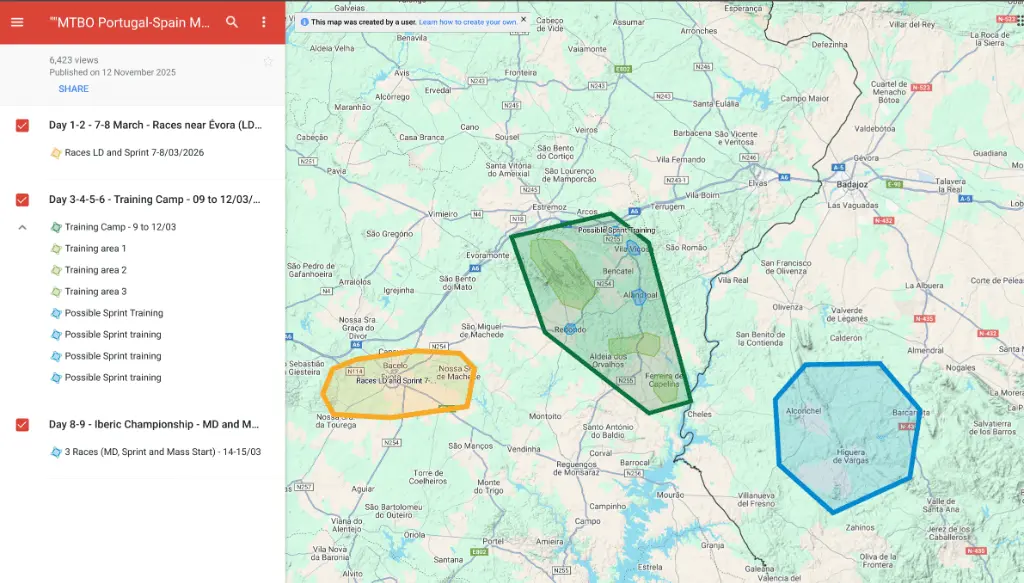Select Training area 3 in the list
Image resolution: width=1024 pixels, height=583 pixels.
coord(95,292)
